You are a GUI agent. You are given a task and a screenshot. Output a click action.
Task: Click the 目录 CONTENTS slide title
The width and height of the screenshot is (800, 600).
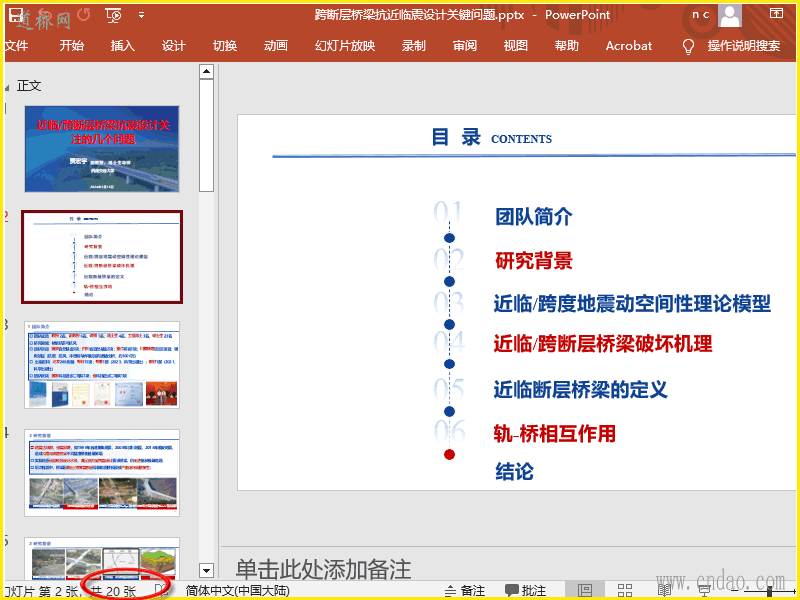(x=492, y=138)
